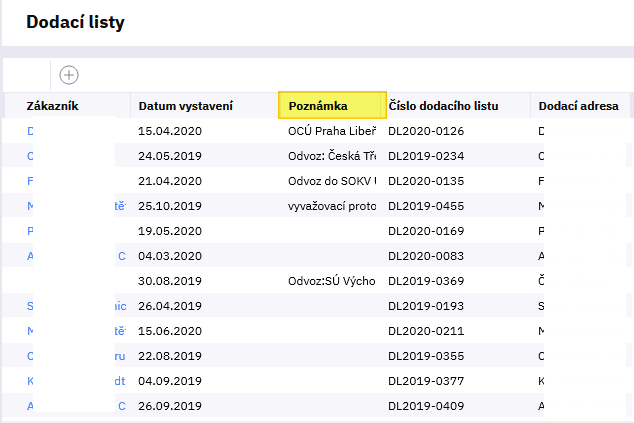Select delivery note DL2020-0211
This screenshot has width=634, height=423.
tap(426, 331)
